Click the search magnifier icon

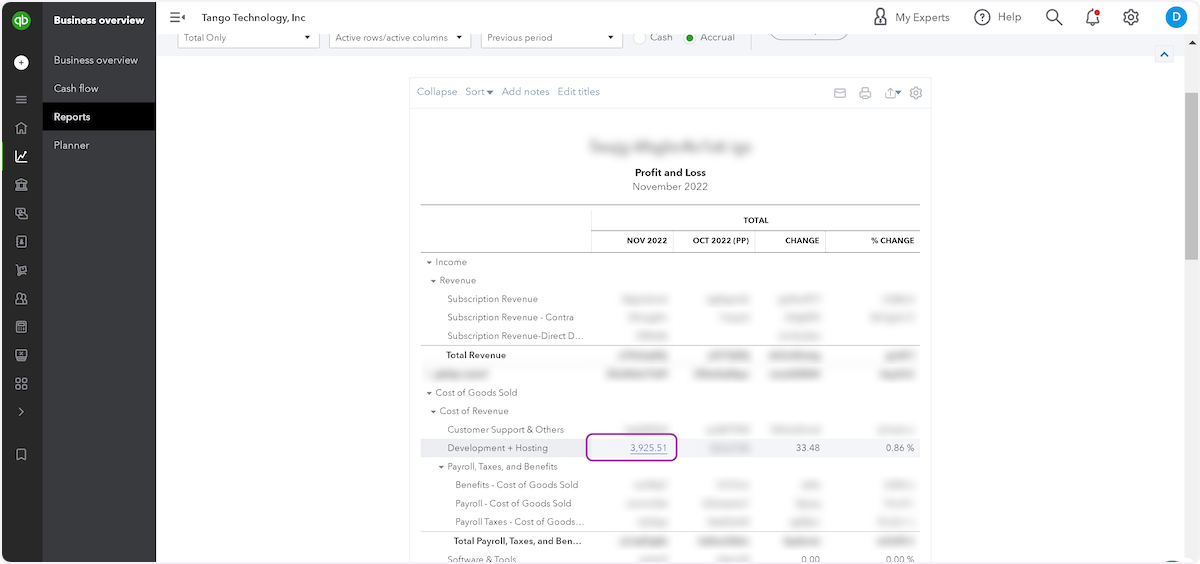[x=1054, y=17]
